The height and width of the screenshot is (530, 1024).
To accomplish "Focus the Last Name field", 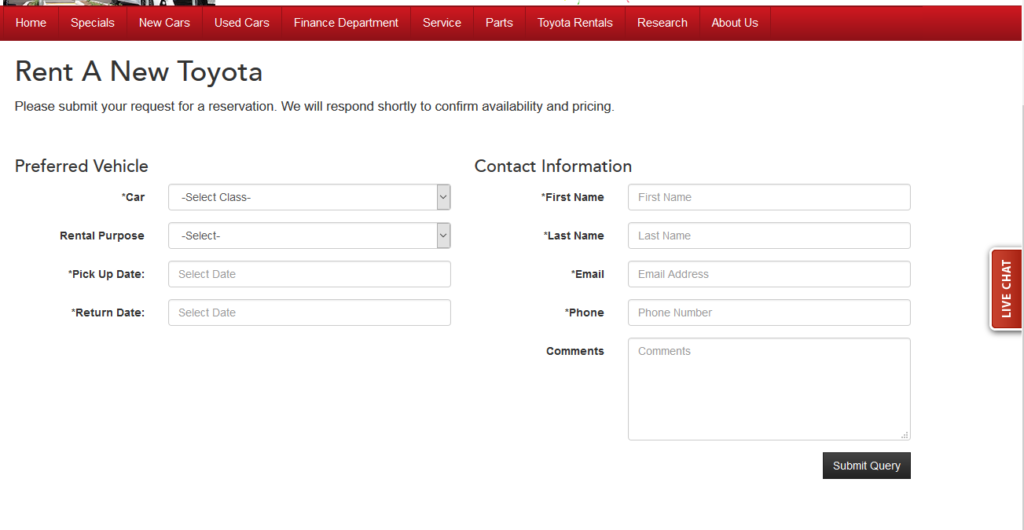I will tap(769, 236).
